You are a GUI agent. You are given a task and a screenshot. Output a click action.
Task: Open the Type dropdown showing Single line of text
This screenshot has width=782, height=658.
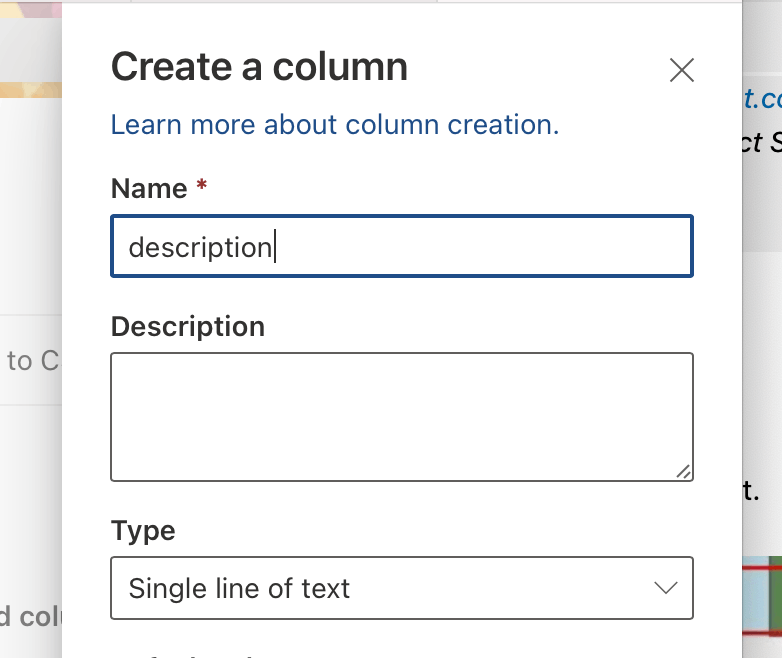tap(400, 588)
